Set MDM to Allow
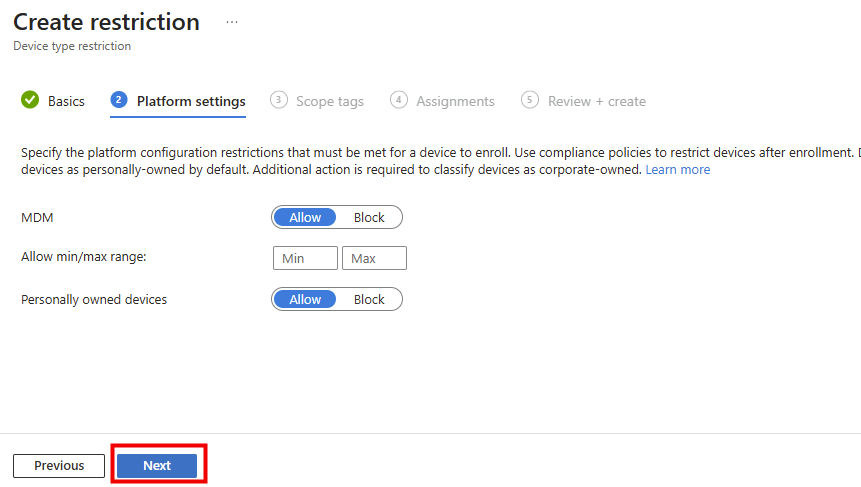Image resolution: width=861 pixels, height=487 pixels. click(305, 217)
